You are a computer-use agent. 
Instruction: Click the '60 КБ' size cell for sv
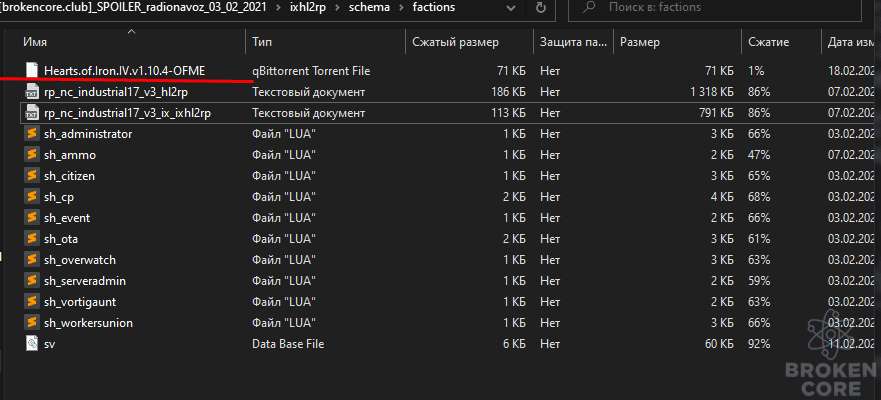coord(717,344)
